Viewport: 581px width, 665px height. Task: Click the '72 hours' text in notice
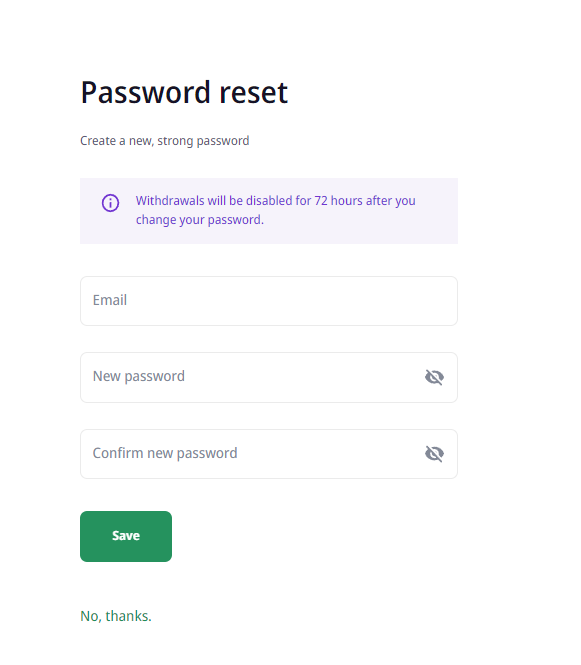point(338,201)
